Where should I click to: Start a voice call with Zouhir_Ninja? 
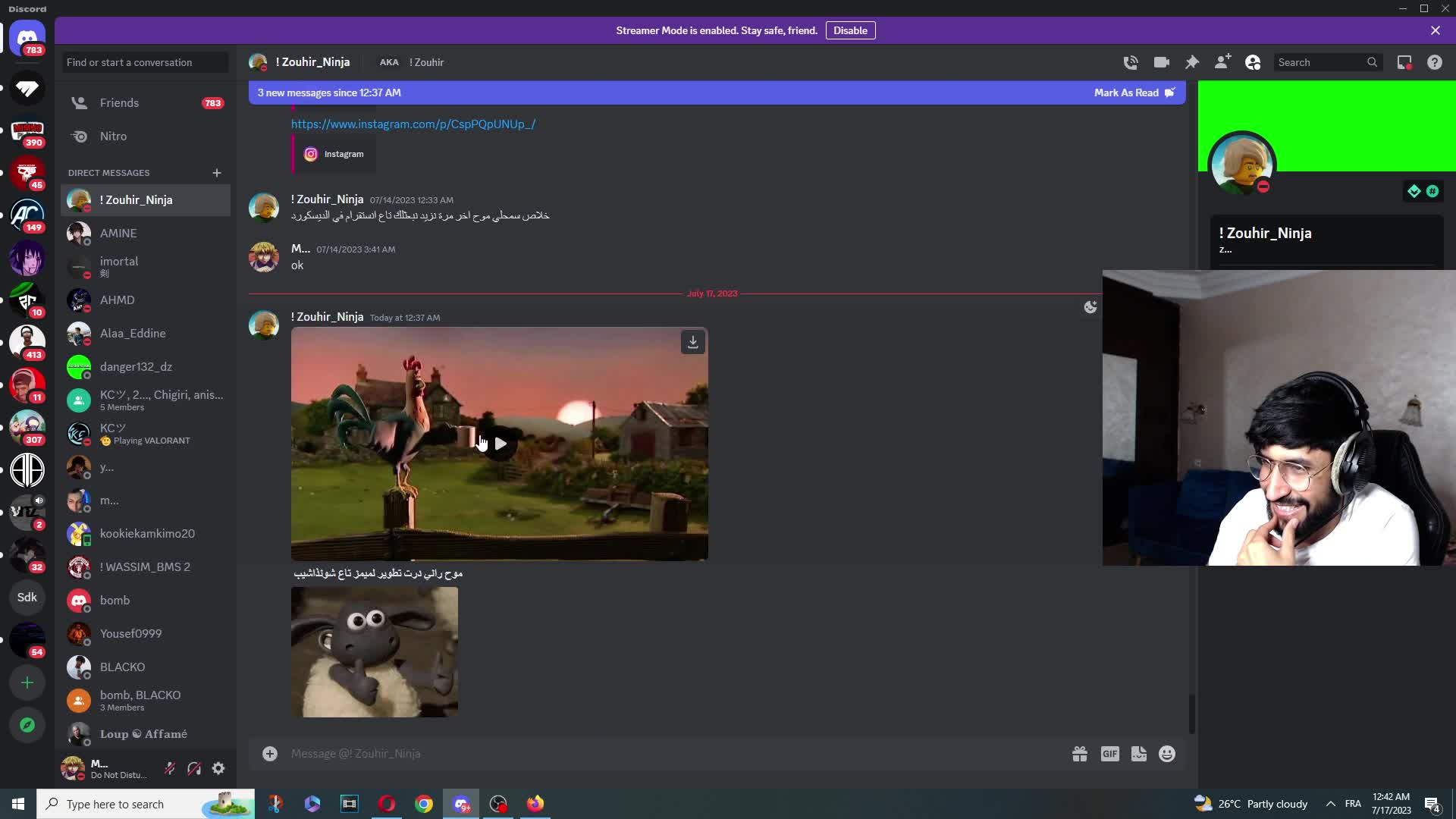pos(1131,62)
